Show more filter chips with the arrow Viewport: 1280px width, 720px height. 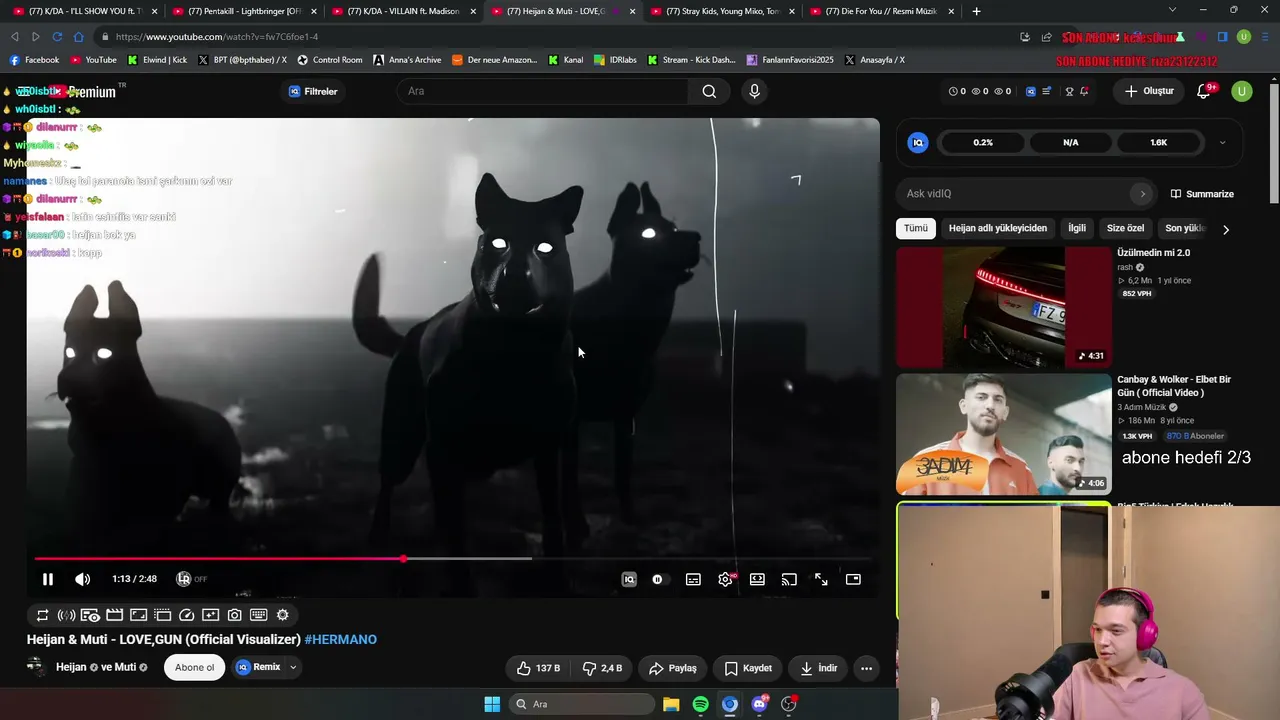coord(1226,229)
